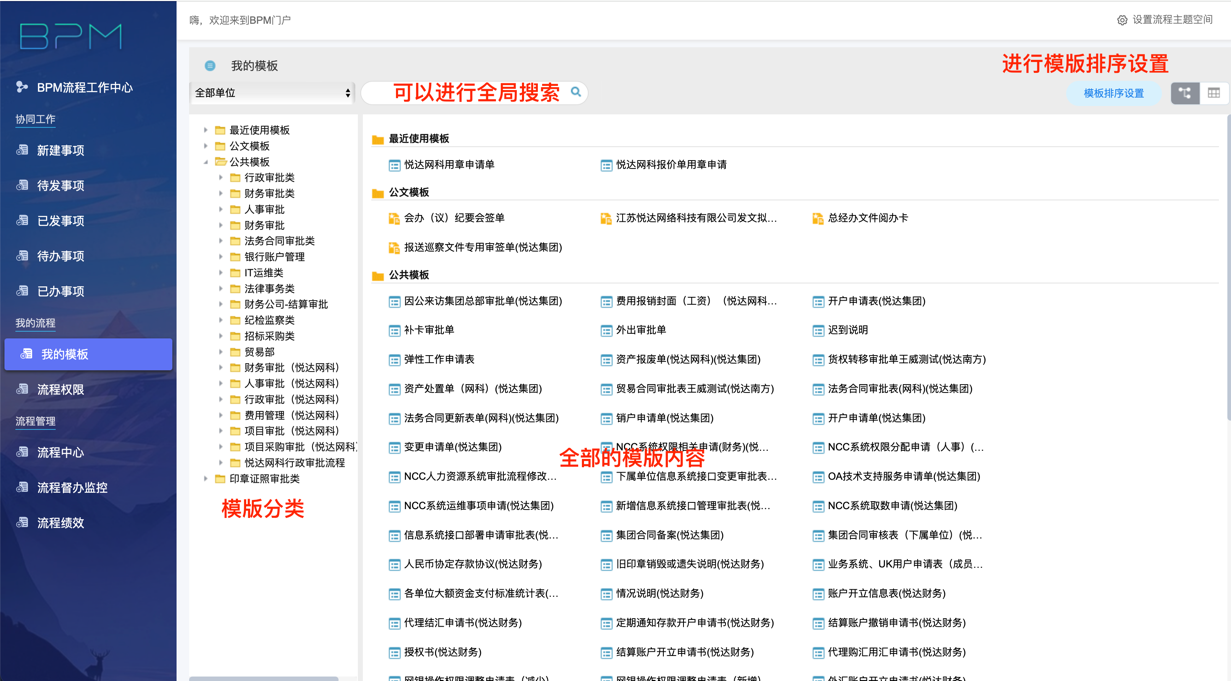Click the global search input field
Screen dimensions: 1231x681
(x=465, y=93)
